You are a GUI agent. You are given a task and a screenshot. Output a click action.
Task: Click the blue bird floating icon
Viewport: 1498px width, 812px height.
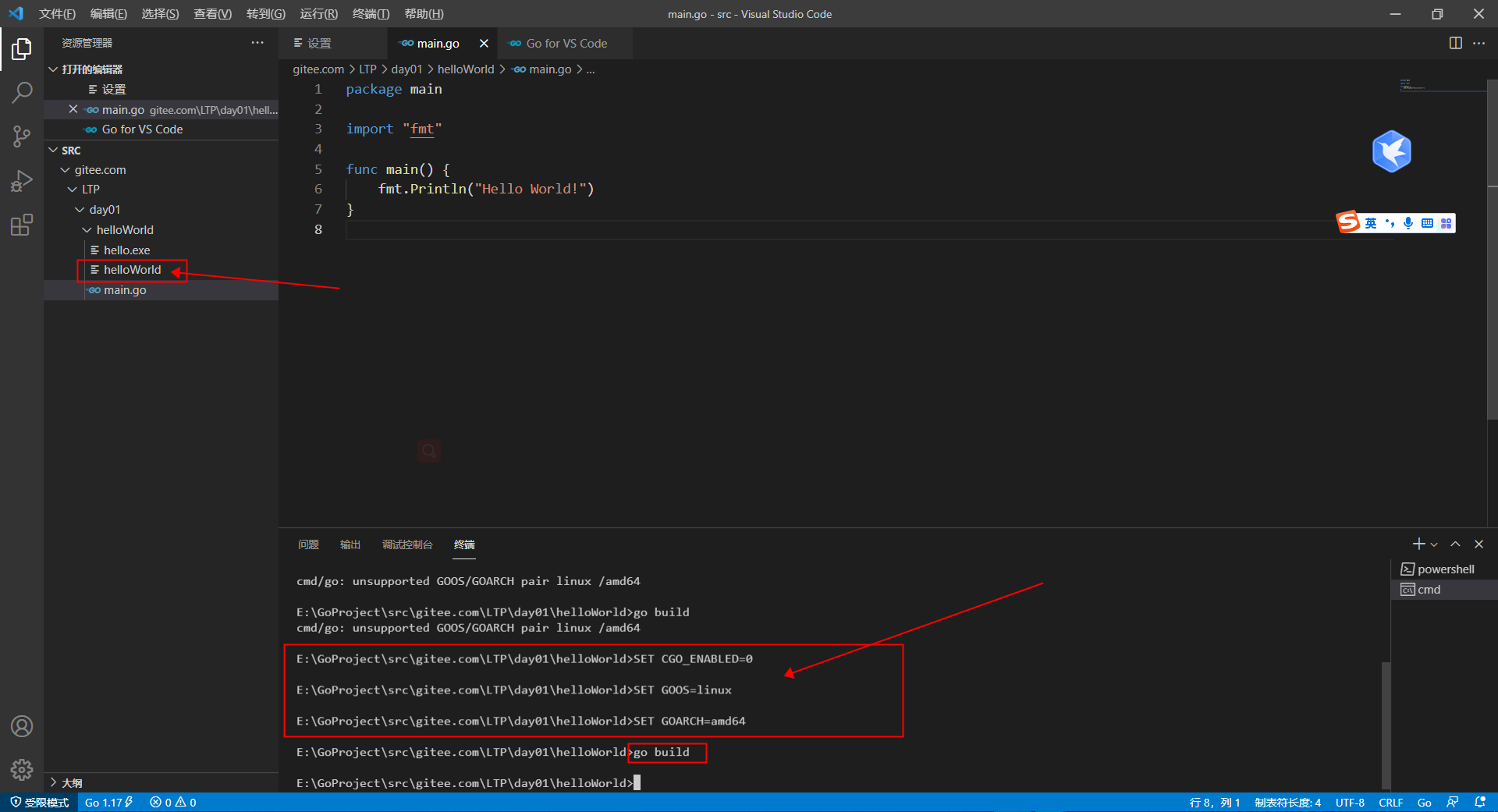[x=1392, y=151]
